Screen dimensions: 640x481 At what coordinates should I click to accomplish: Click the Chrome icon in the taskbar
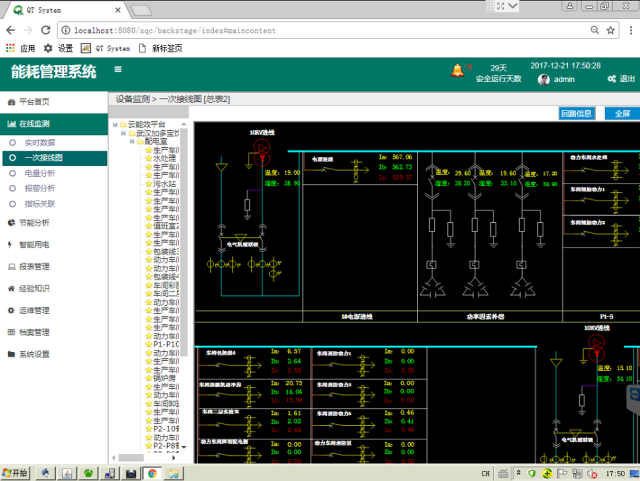coord(152,473)
